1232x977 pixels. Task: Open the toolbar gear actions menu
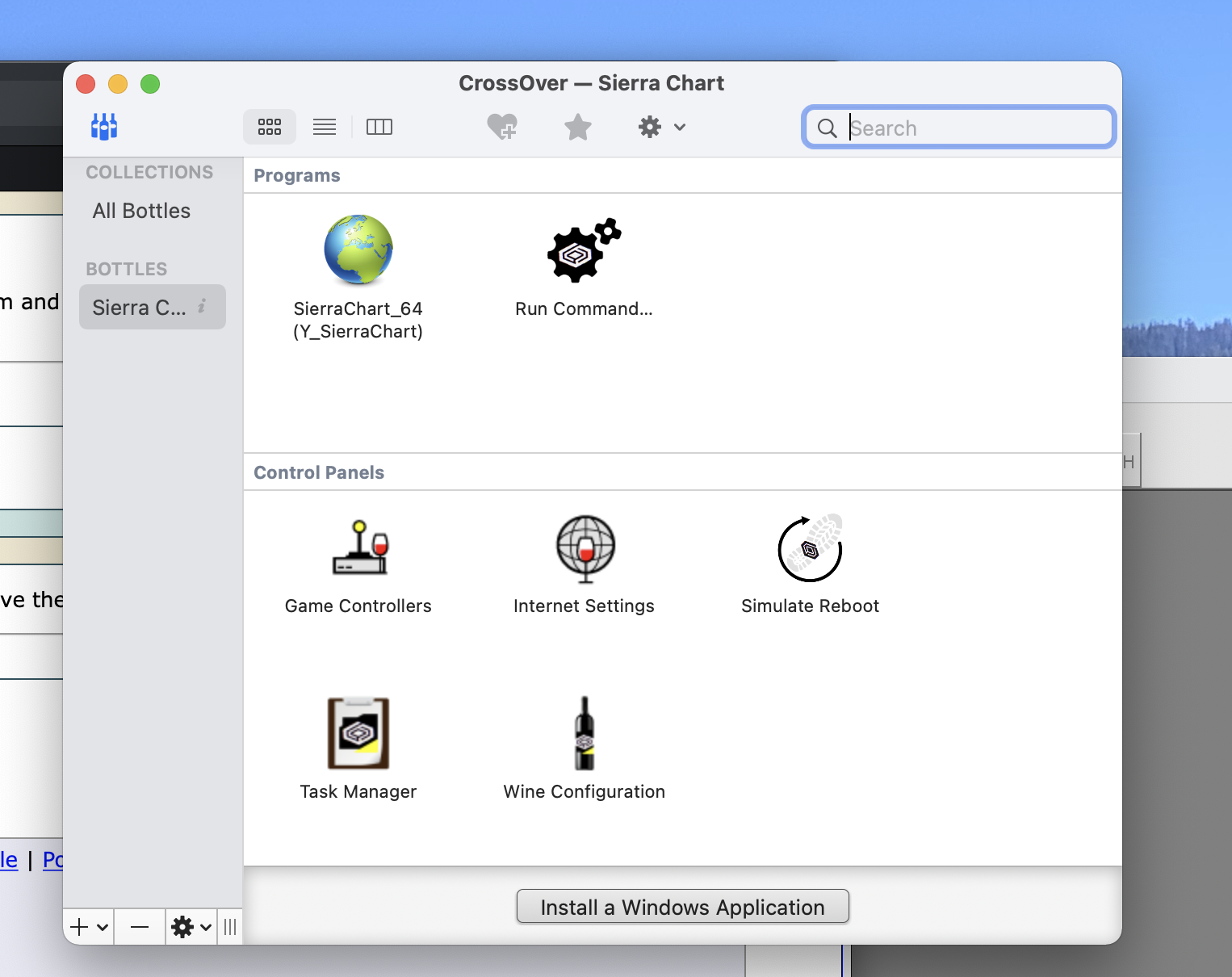(x=662, y=127)
